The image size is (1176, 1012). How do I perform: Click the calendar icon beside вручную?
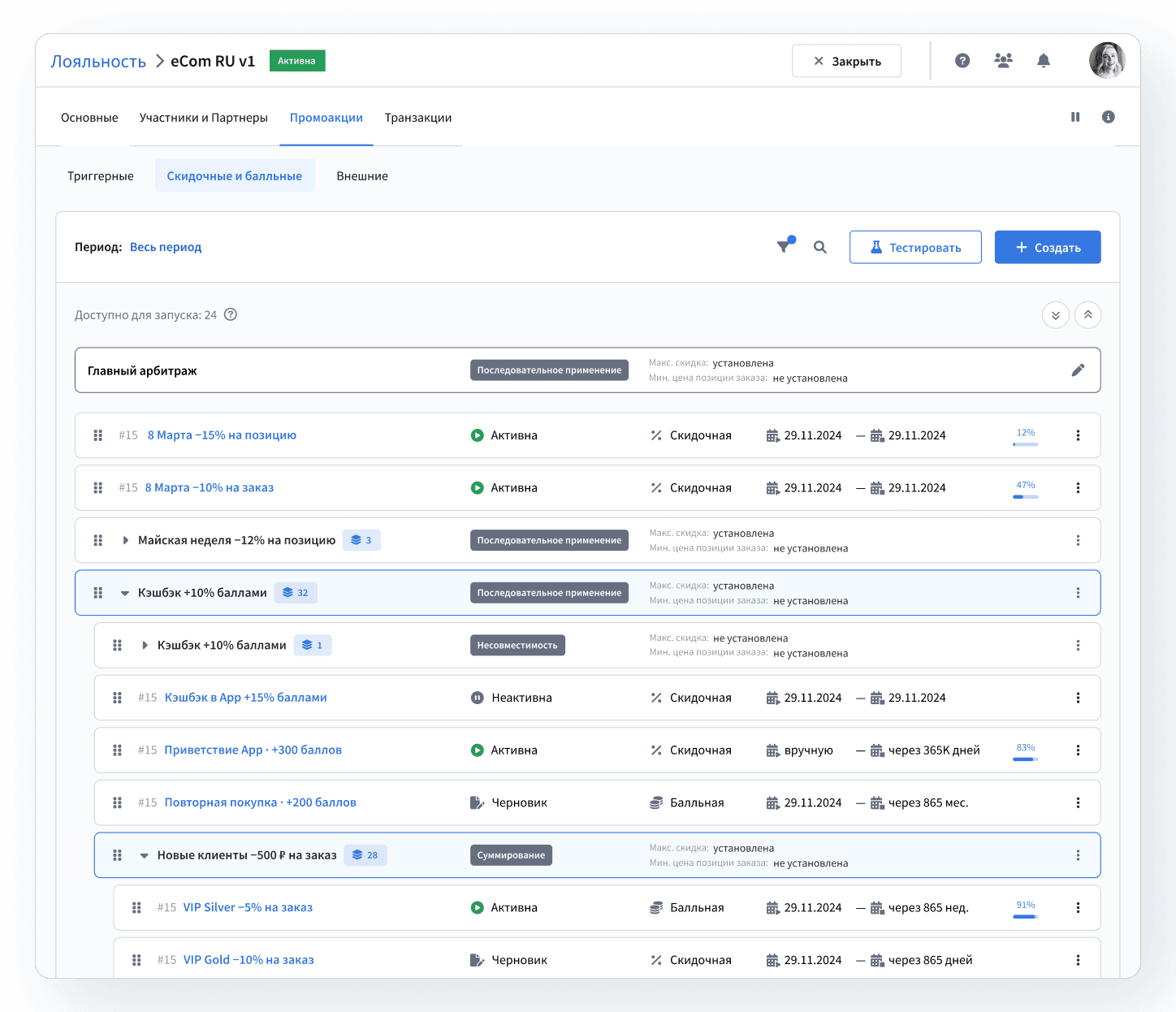pos(772,750)
